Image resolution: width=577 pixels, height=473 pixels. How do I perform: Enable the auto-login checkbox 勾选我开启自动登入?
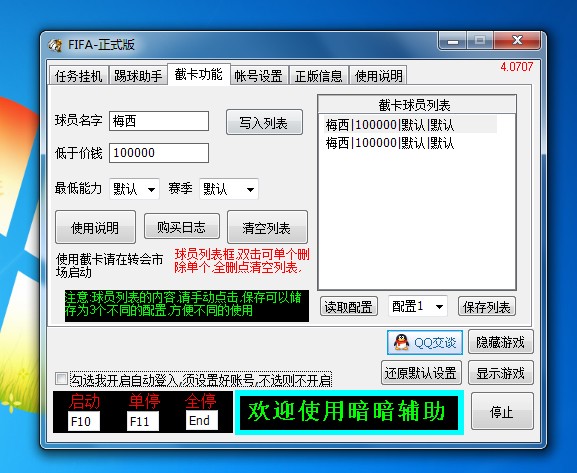tap(61, 378)
